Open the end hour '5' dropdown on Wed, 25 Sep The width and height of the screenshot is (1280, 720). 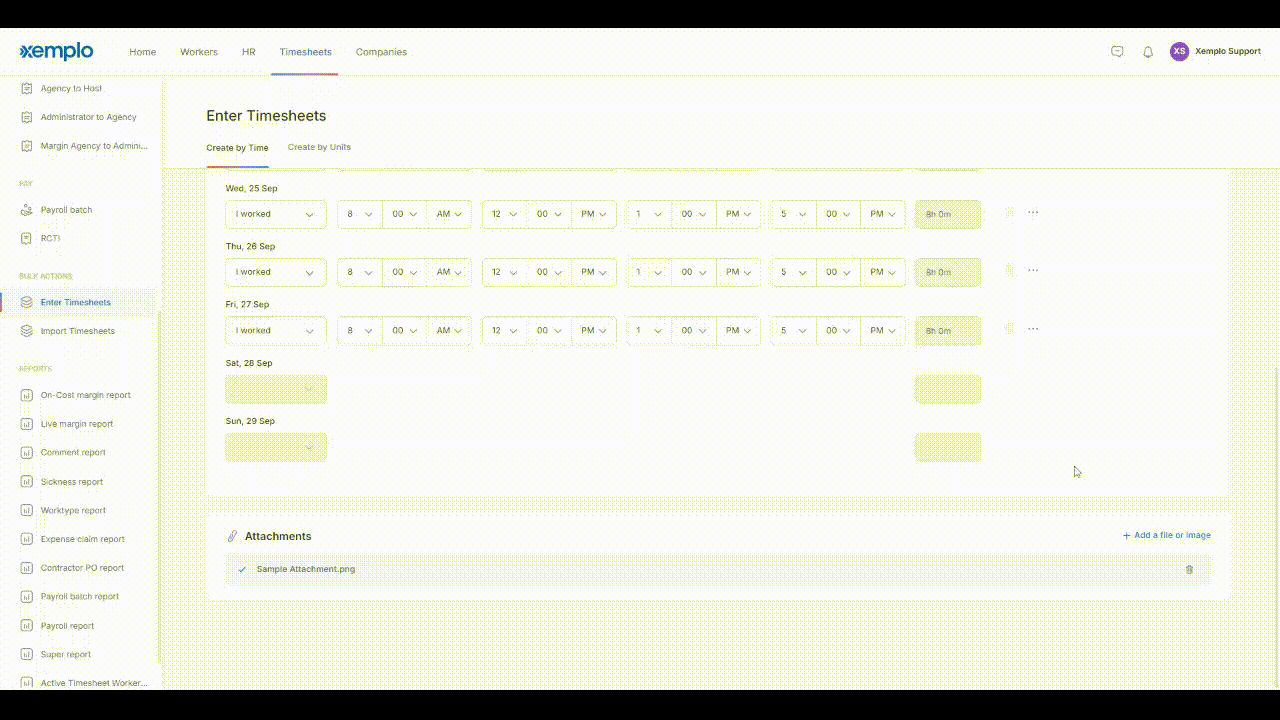(793, 215)
